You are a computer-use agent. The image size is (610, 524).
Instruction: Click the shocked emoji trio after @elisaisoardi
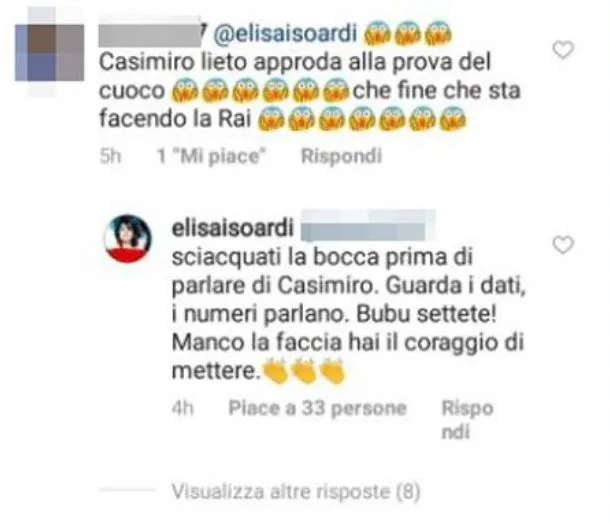(408, 33)
